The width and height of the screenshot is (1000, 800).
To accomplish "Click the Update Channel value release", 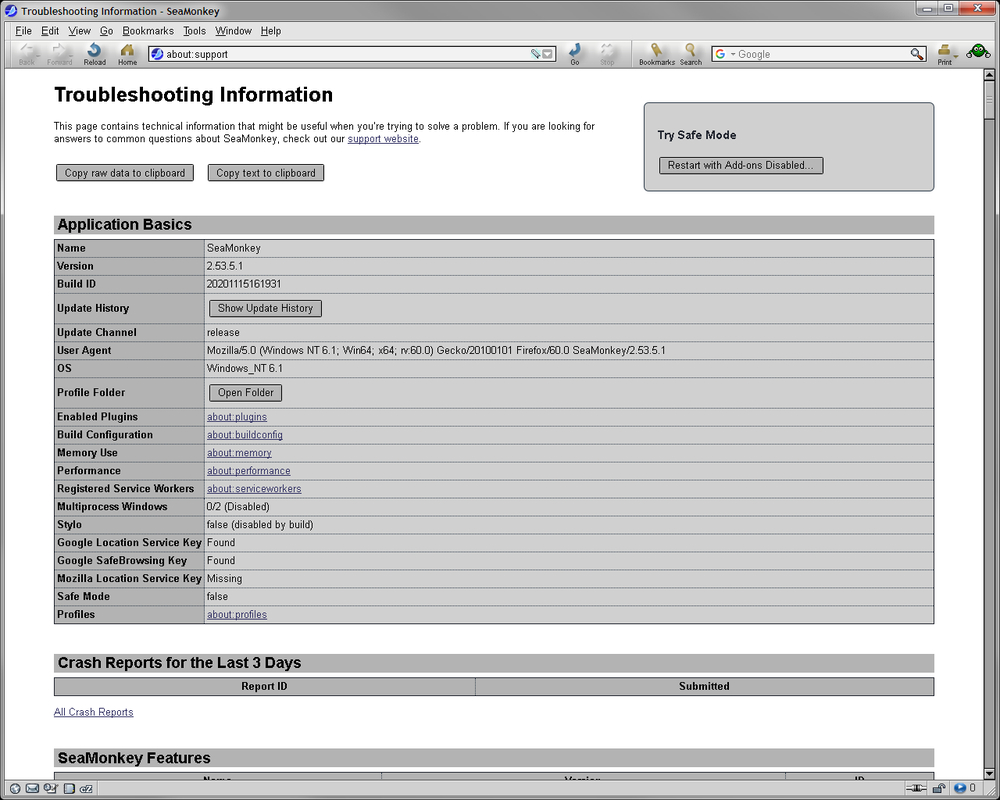I will pos(223,332).
